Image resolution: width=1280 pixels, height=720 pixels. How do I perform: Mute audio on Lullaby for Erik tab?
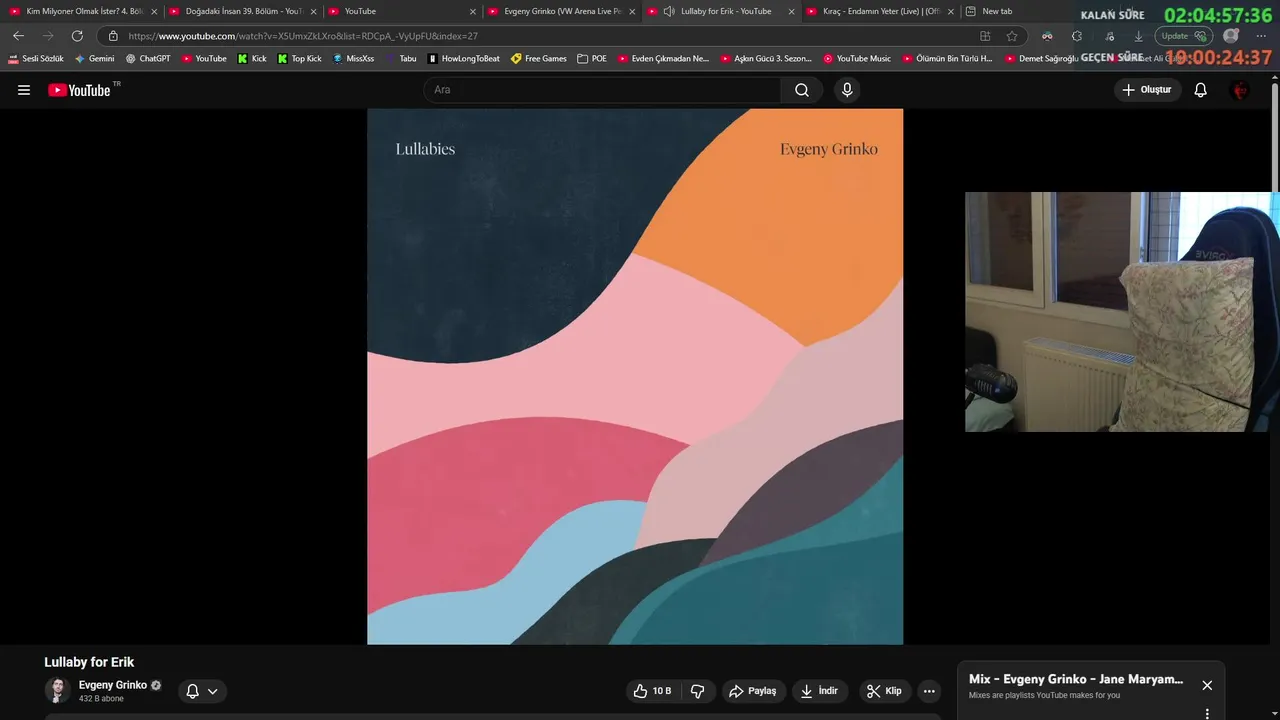point(669,11)
